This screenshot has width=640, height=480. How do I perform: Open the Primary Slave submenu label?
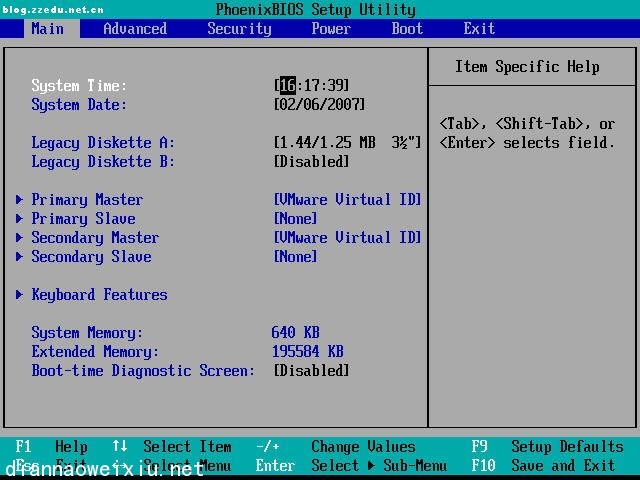click(x=83, y=219)
